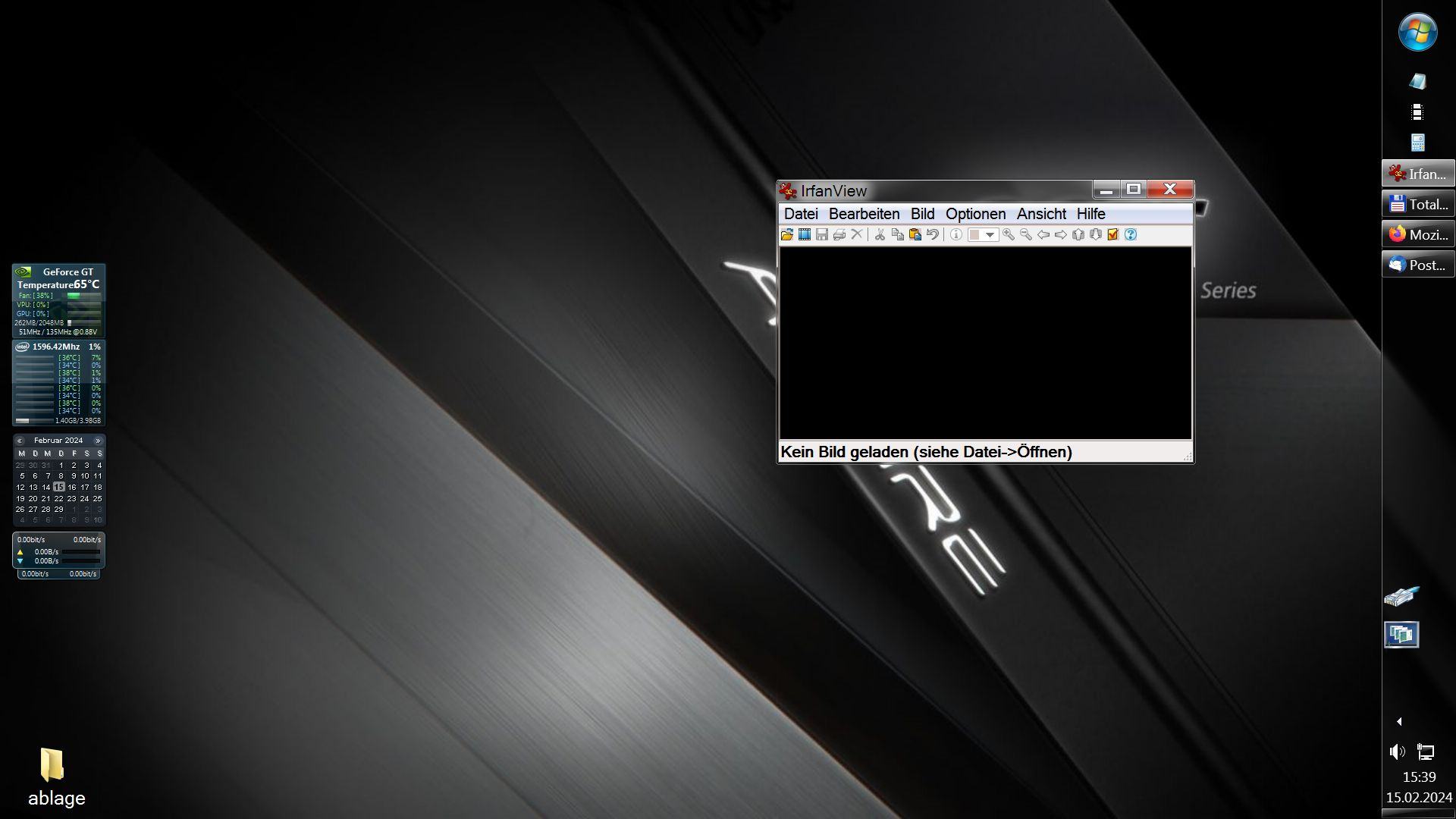The height and width of the screenshot is (819, 1456).
Task: Click the IrfanView window resize grip
Action: coord(1187,456)
